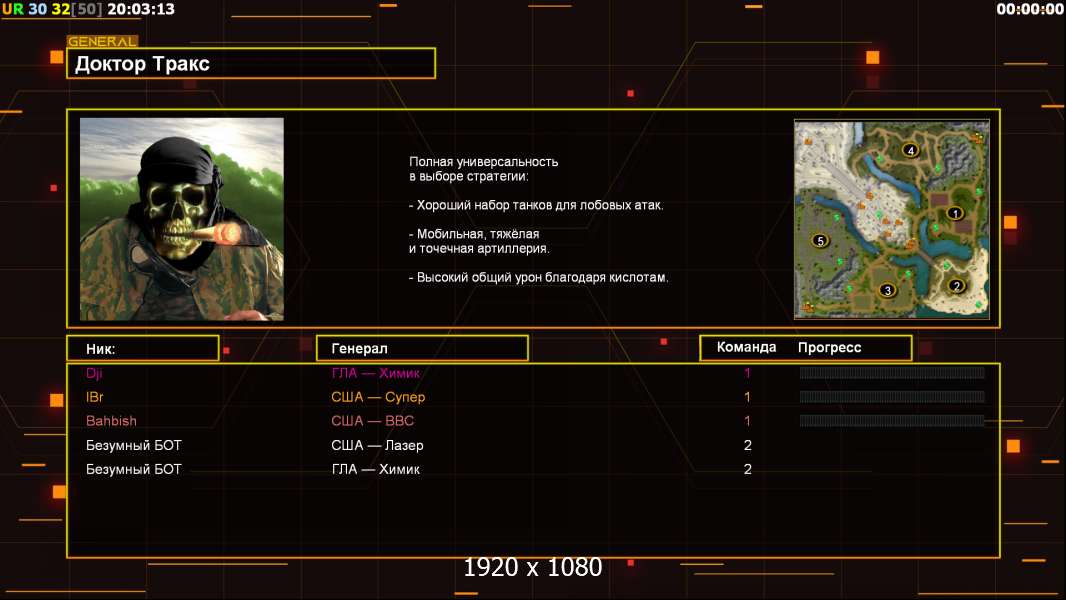The width and height of the screenshot is (1066, 600).
Task: Select player Bahbish in the list
Action: click(111, 421)
